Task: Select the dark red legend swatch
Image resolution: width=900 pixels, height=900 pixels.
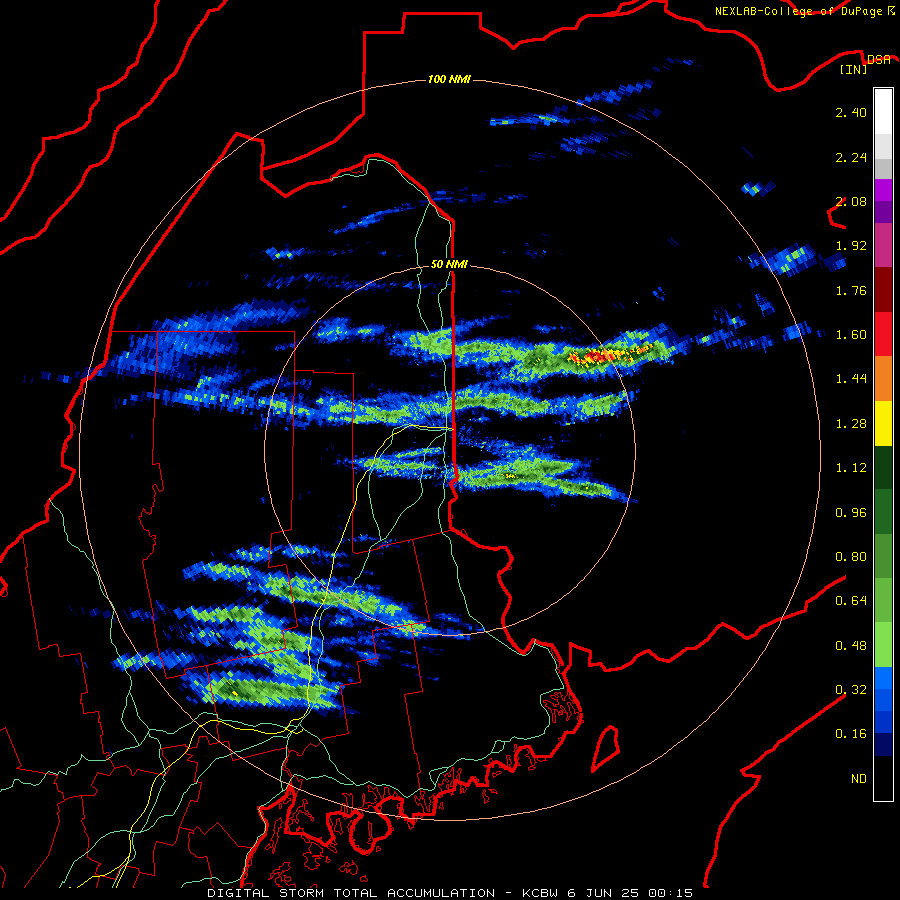Action: click(883, 290)
